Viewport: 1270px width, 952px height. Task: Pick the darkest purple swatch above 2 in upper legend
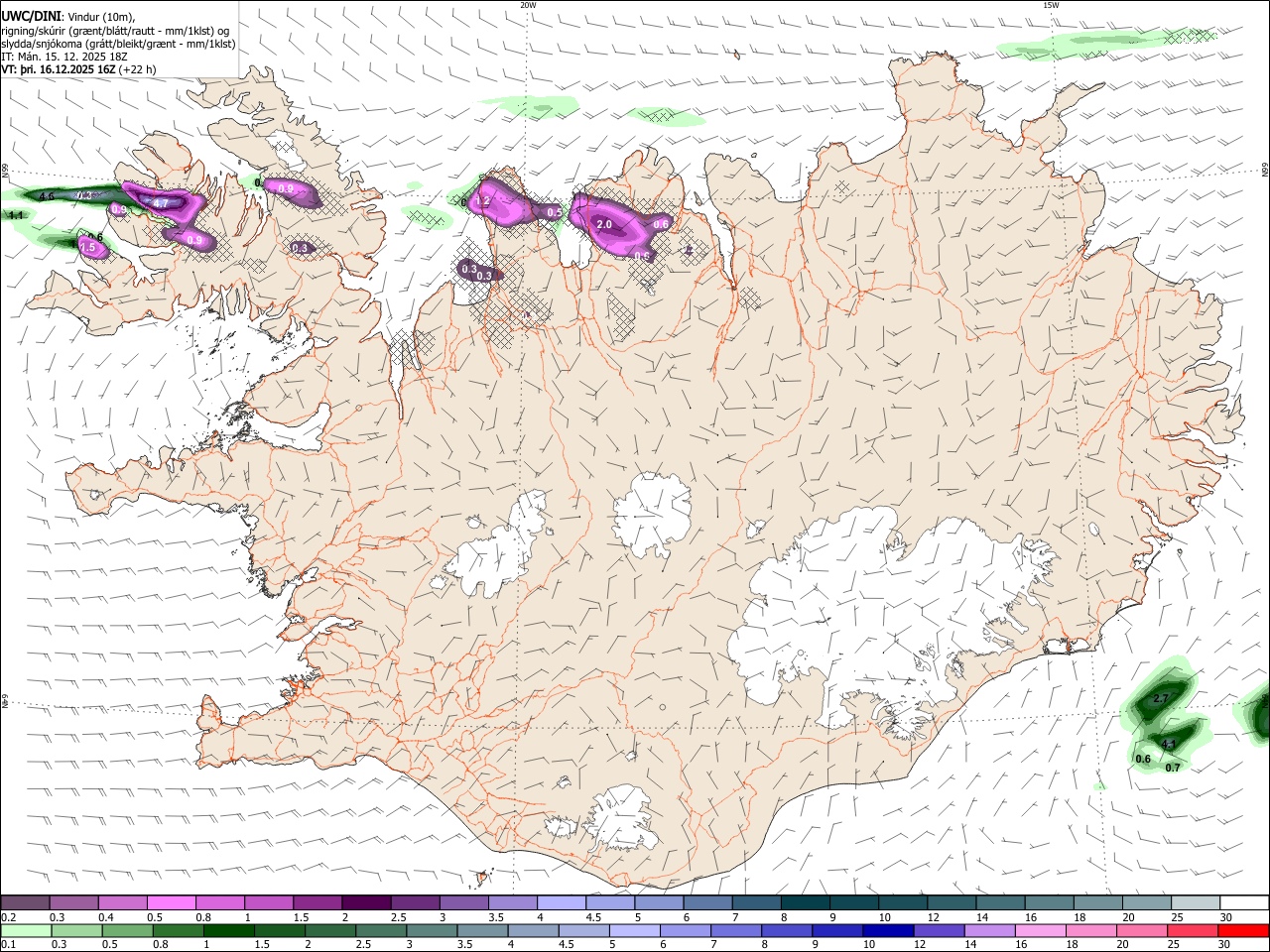coord(366,903)
